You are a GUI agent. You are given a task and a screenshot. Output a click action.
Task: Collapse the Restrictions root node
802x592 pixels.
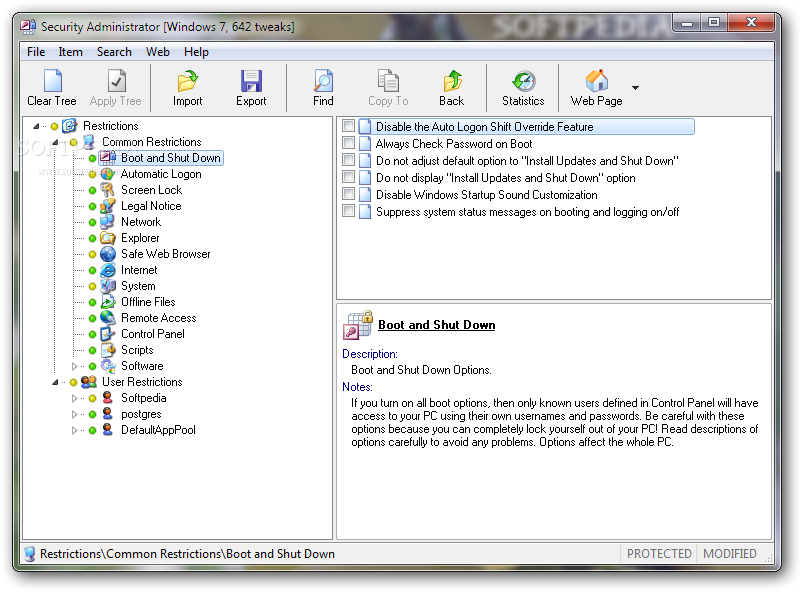click(36, 126)
